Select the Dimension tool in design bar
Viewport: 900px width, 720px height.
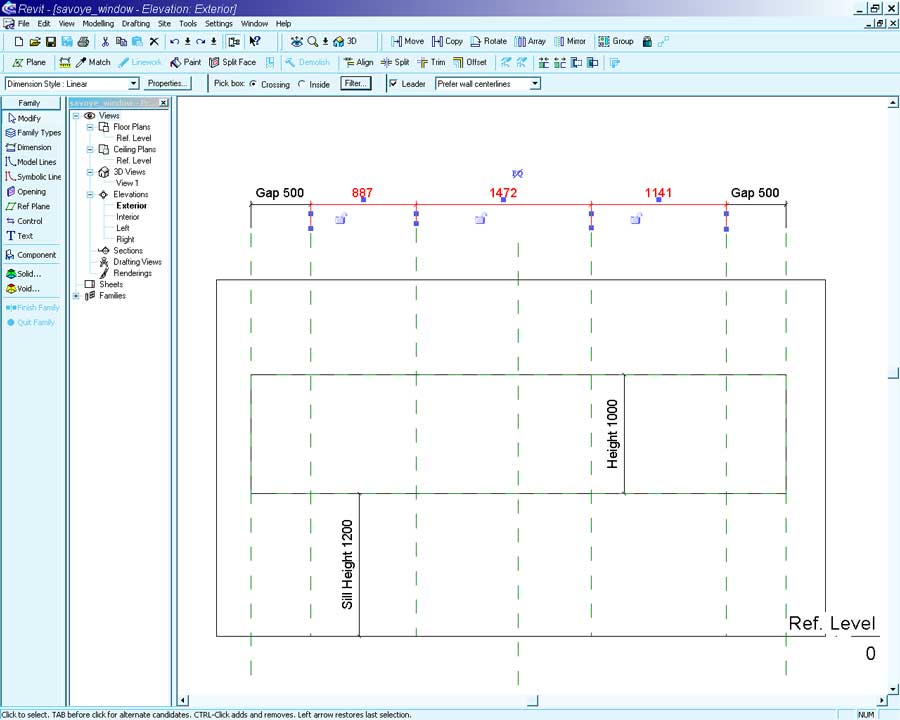(x=29, y=148)
